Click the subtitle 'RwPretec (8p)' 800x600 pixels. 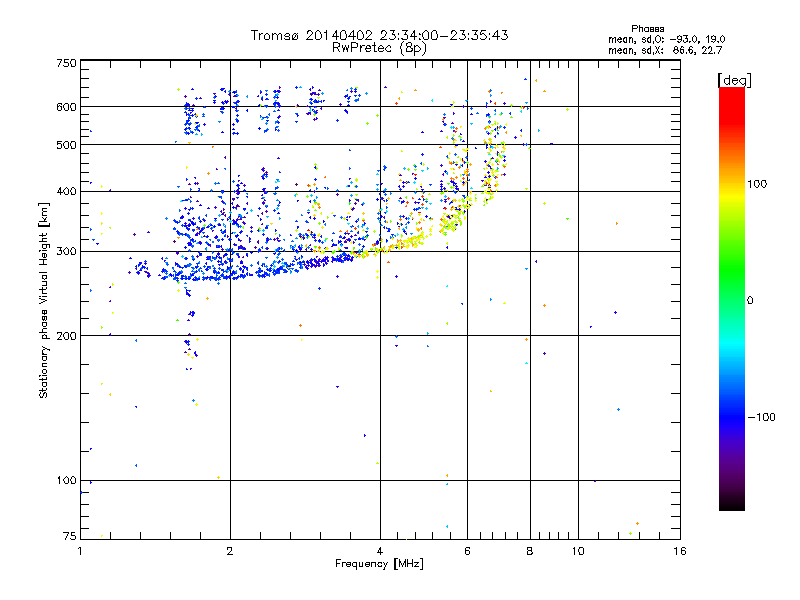(379, 48)
